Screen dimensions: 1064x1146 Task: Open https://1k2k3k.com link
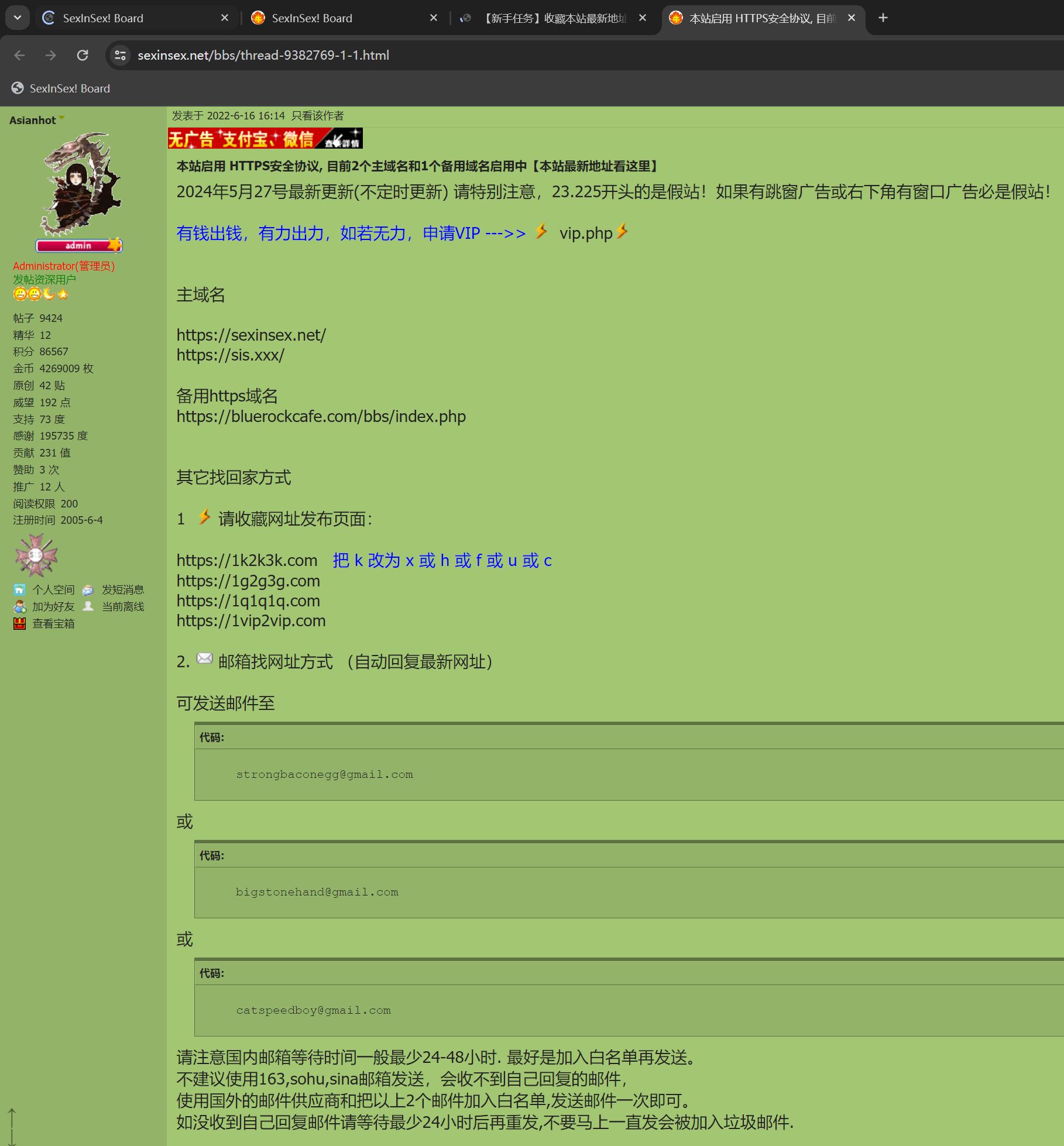(x=247, y=561)
